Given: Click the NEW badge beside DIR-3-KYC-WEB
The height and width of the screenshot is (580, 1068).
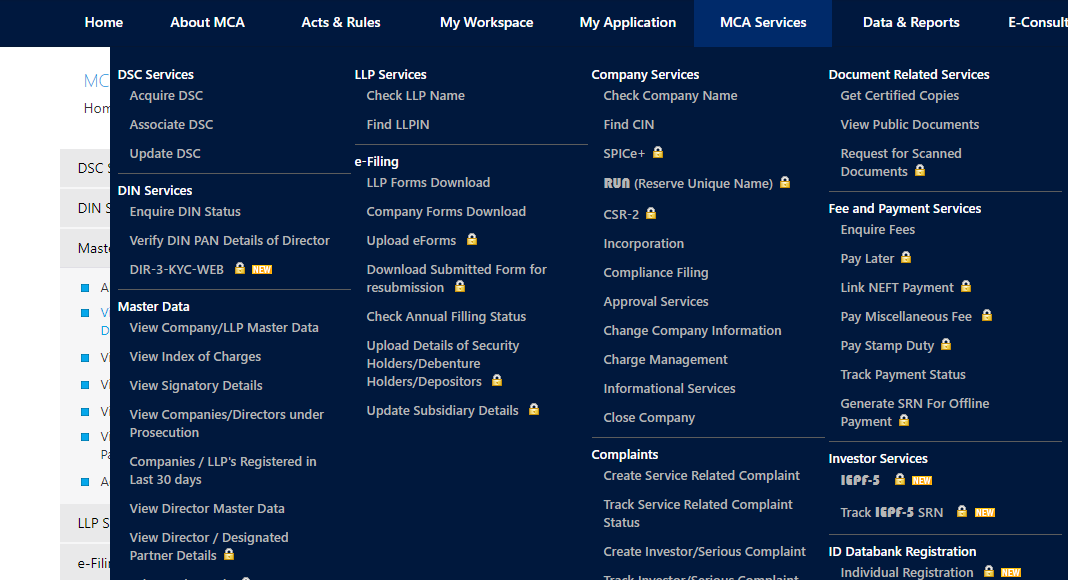Looking at the screenshot, I should click(261, 269).
